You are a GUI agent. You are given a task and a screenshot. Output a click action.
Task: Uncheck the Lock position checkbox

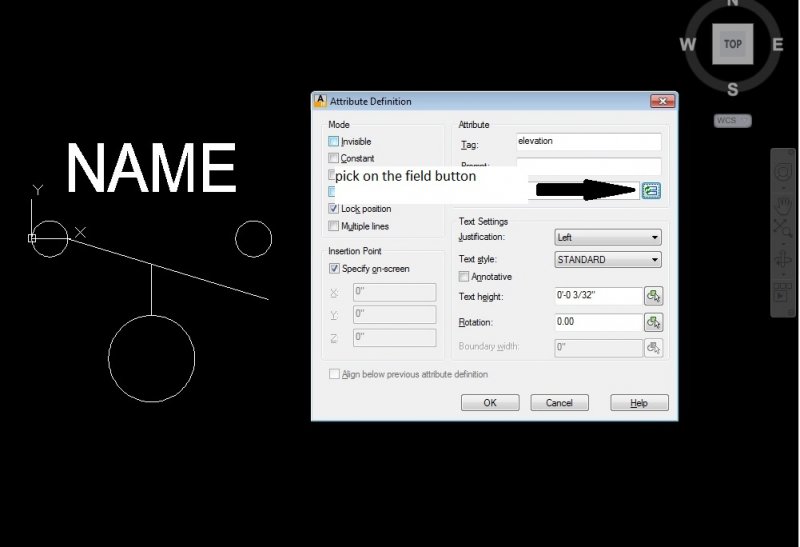tap(334, 209)
